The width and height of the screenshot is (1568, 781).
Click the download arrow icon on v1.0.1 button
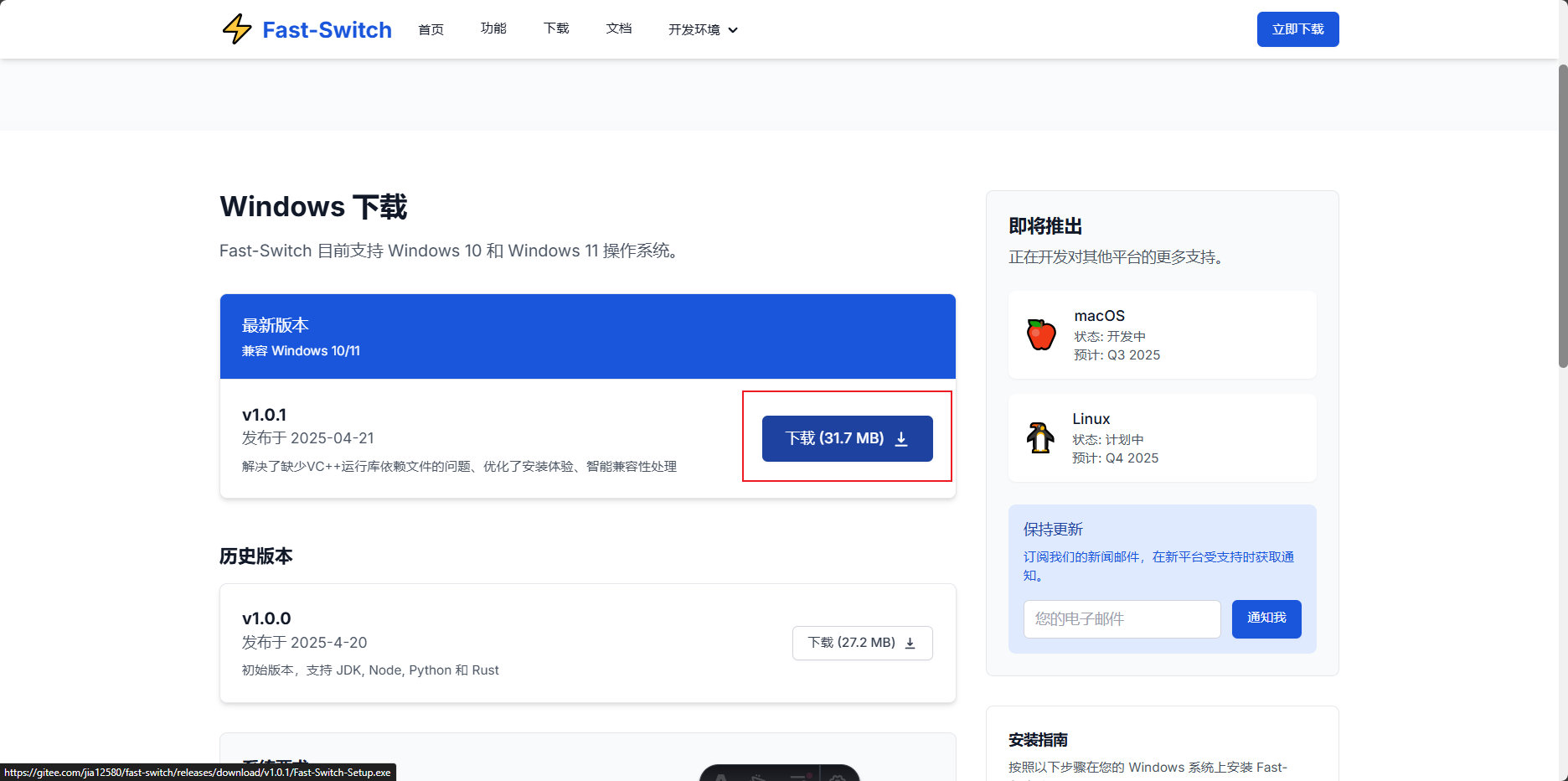(902, 438)
